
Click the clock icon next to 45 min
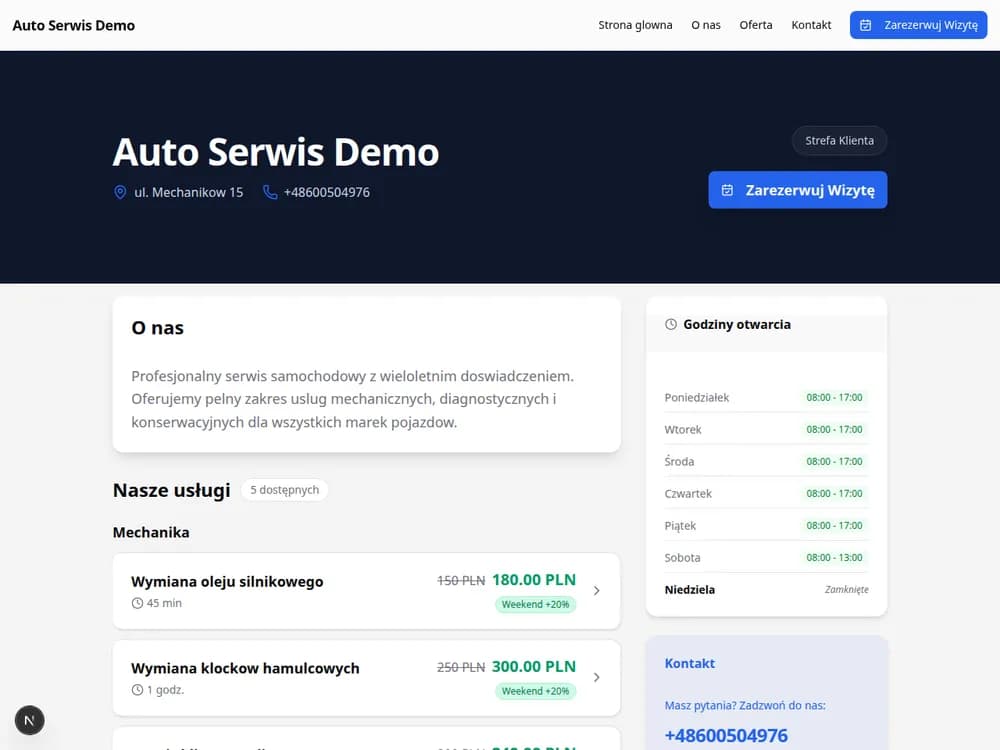point(137,603)
